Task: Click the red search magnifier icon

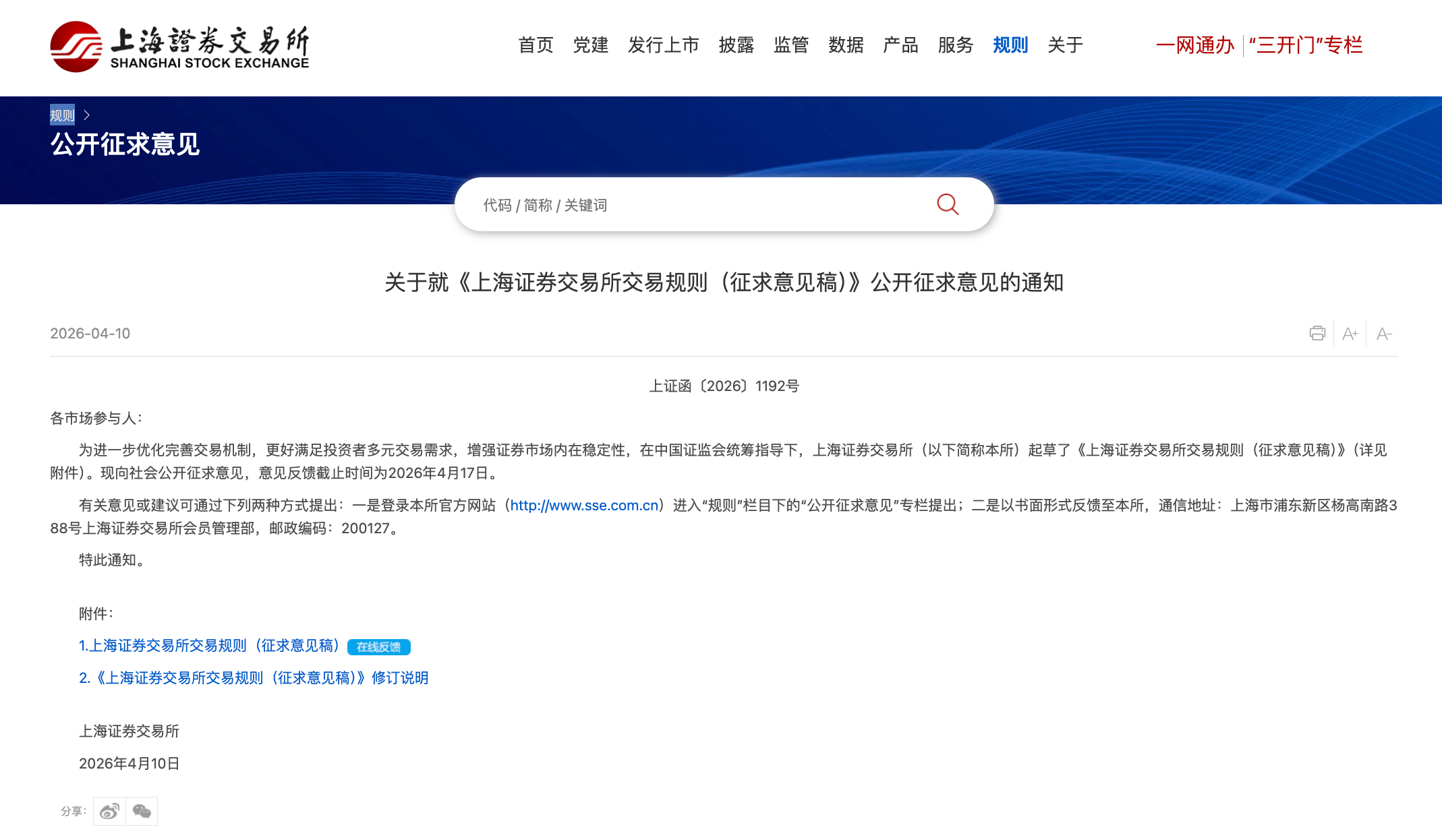Action: tap(948, 204)
